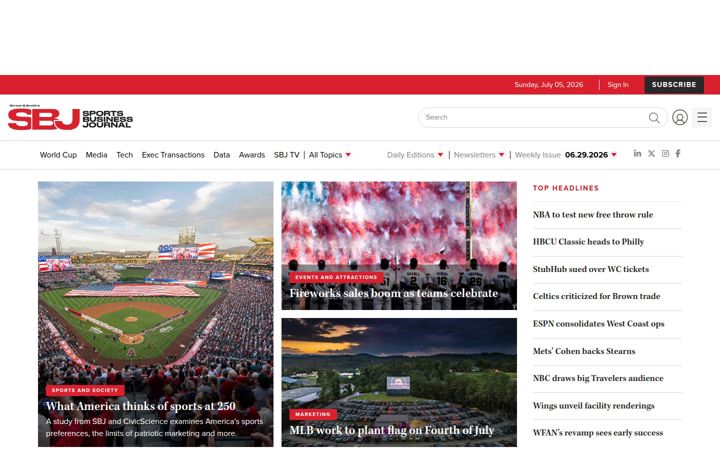Click the search magnifier icon
720x450 pixels.
654,118
